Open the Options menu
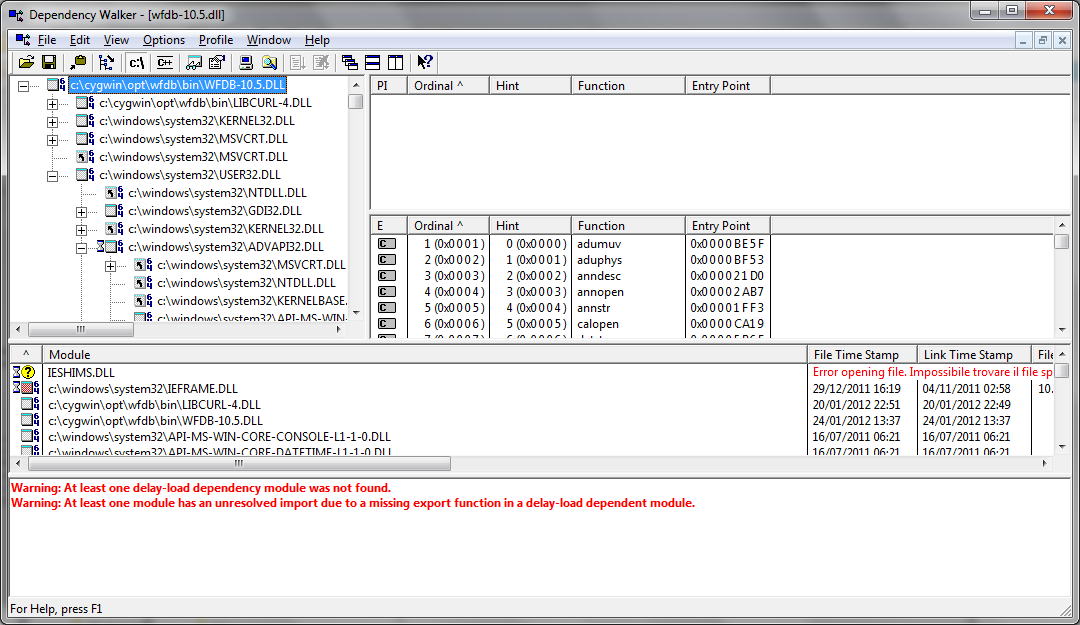This screenshot has width=1080, height=625. tap(163, 40)
